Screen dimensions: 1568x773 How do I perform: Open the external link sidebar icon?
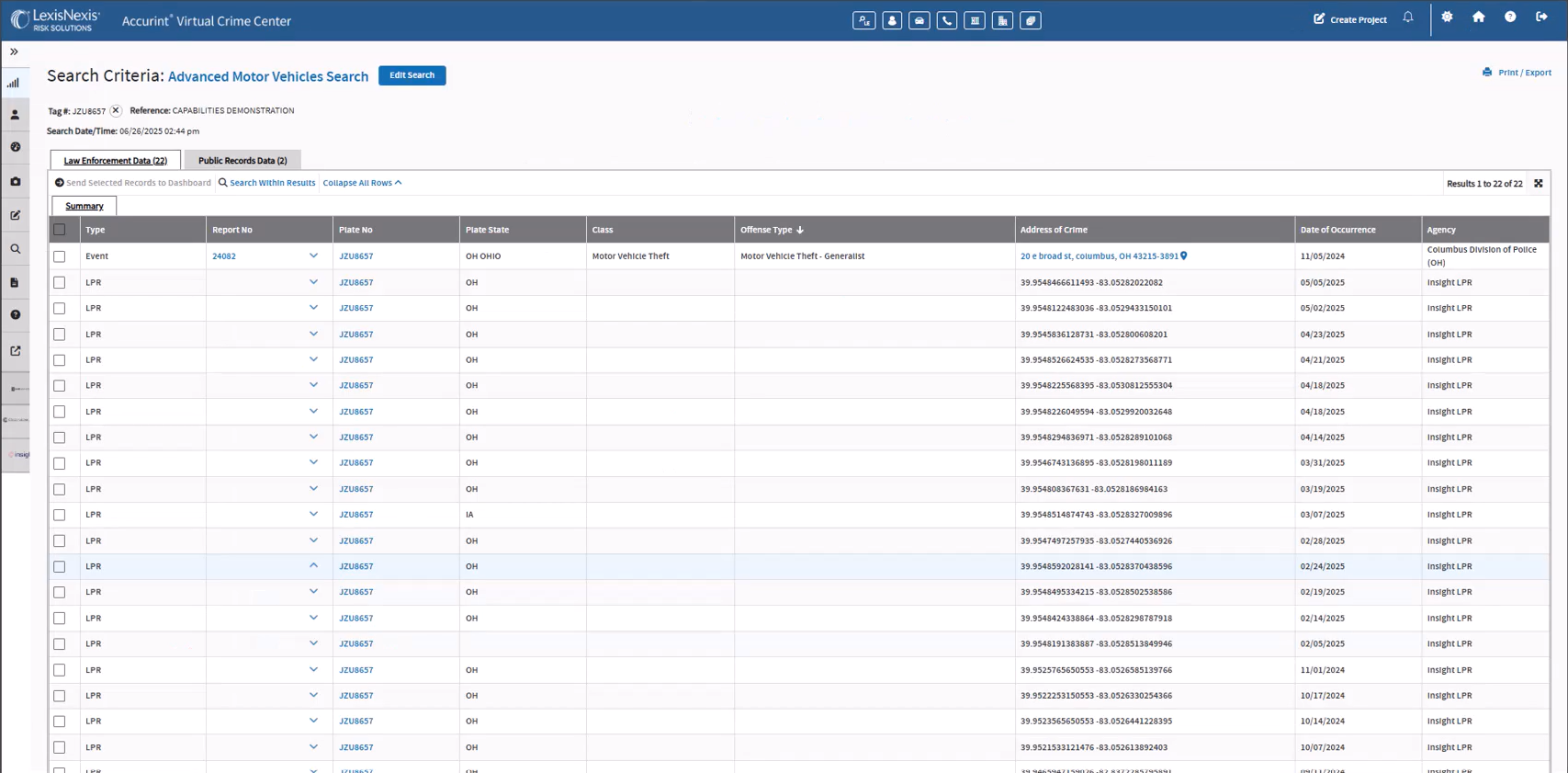(x=15, y=351)
